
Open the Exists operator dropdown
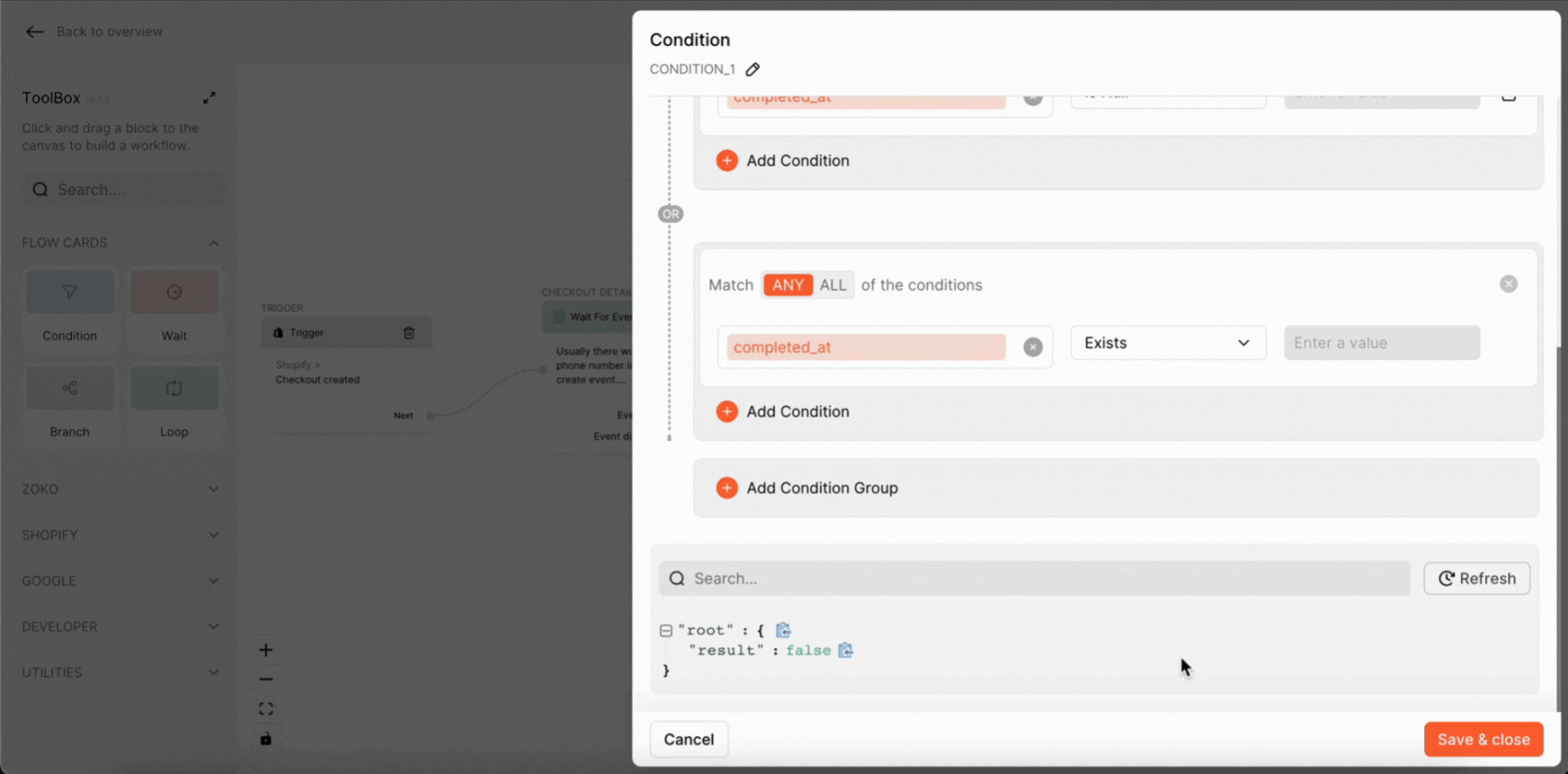1168,343
